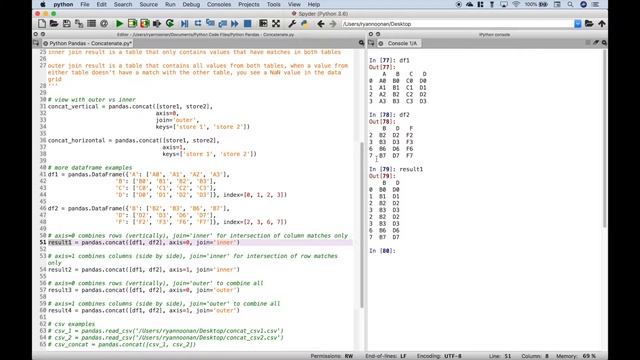Screen dimensions: 640x360
Task: Run file with the green play button
Action: point(120,24)
